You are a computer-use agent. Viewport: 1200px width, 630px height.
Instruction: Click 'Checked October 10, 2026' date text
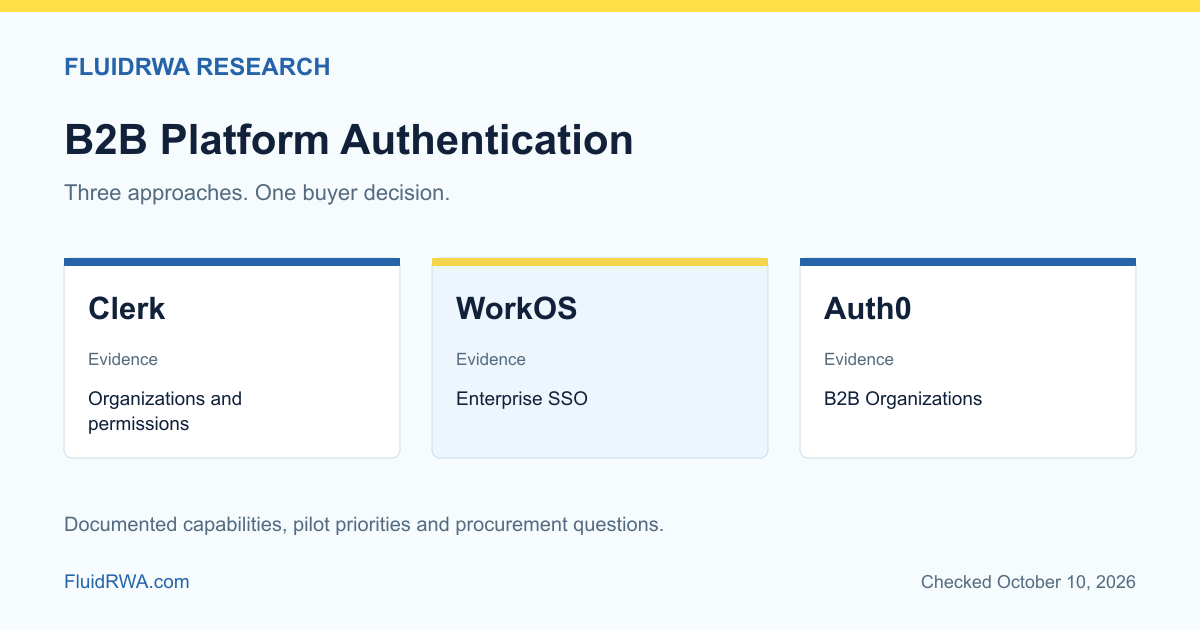[1028, 581]
